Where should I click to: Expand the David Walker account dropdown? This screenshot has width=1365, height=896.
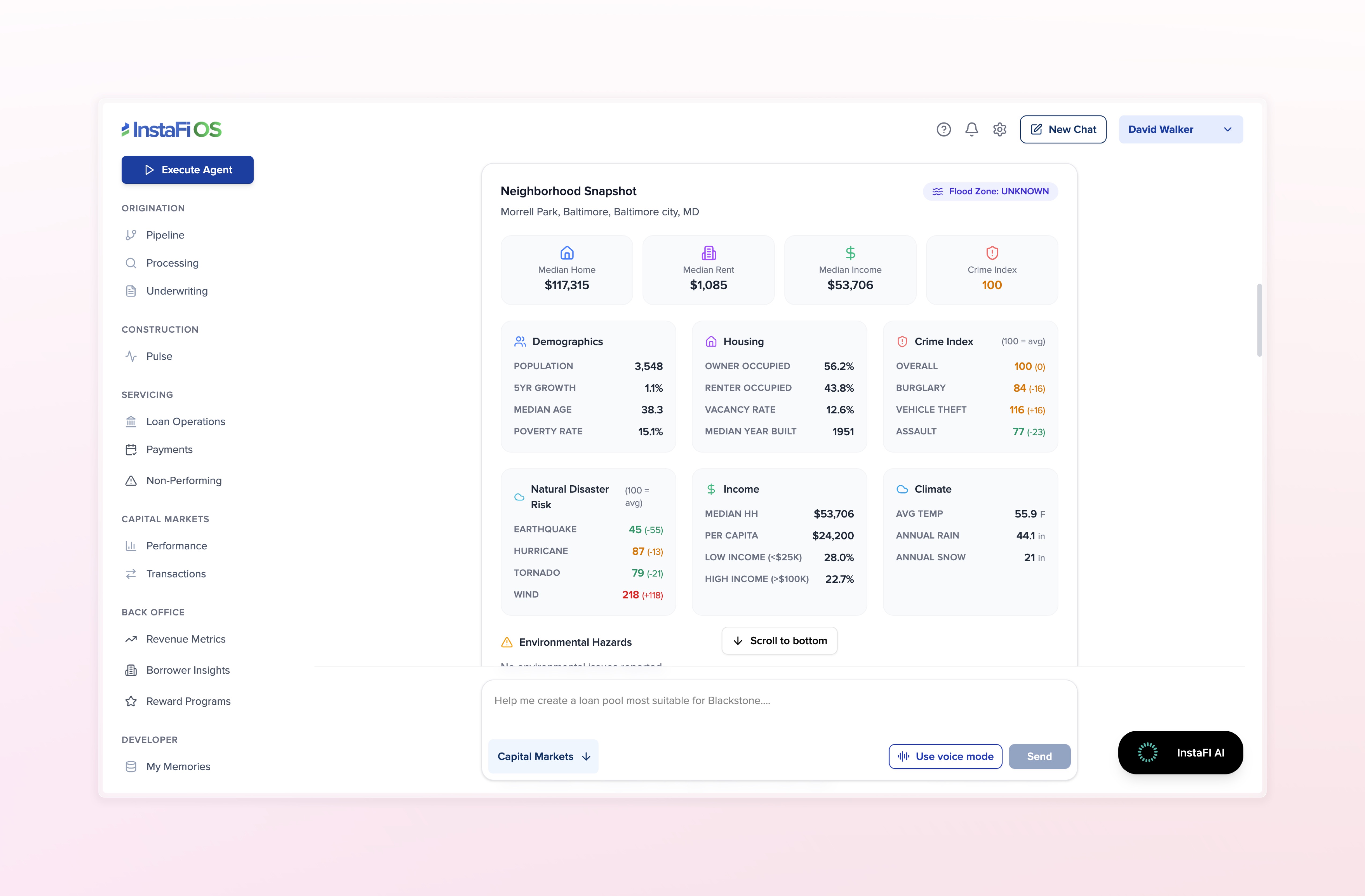(1180, 130)
